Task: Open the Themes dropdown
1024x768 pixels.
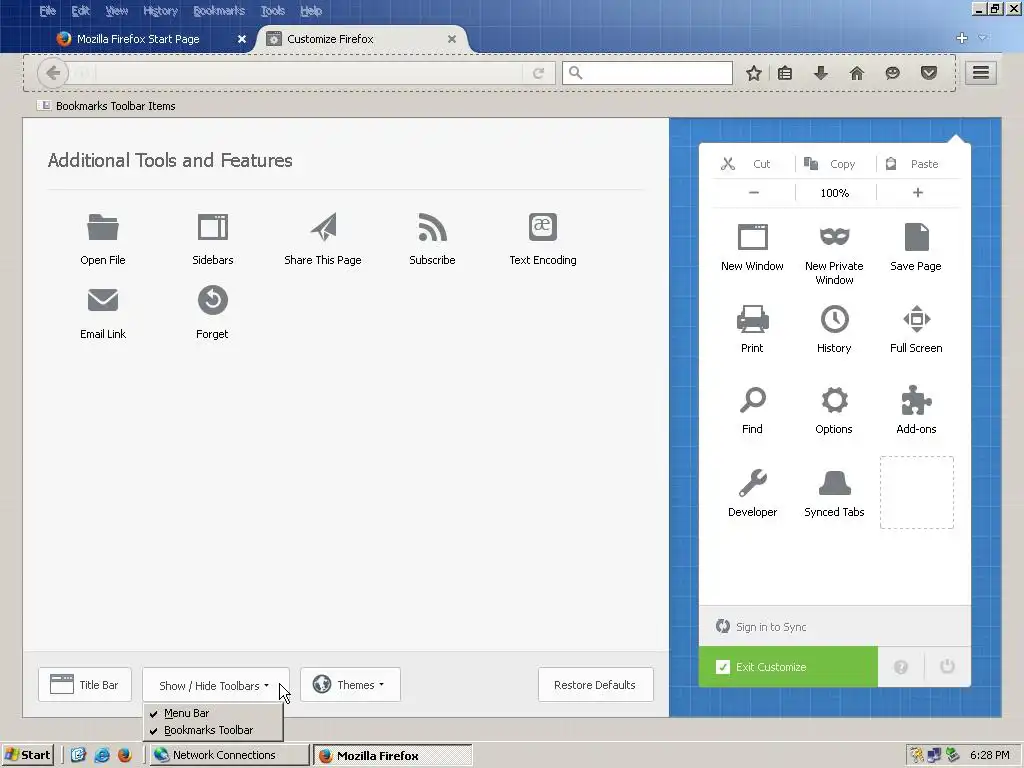Action: coord(350,684)
